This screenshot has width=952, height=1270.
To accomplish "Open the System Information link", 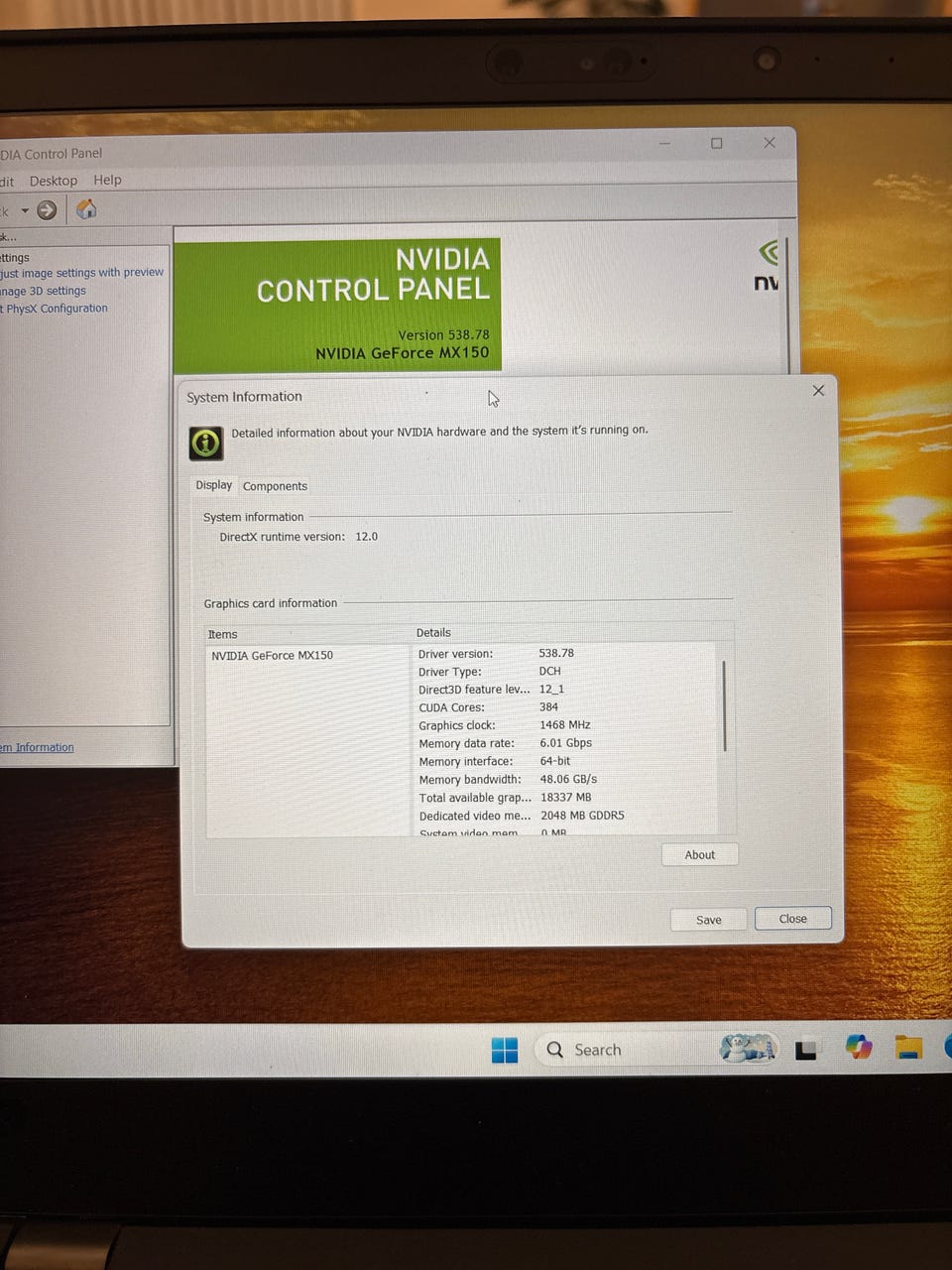I will [37, 748].
